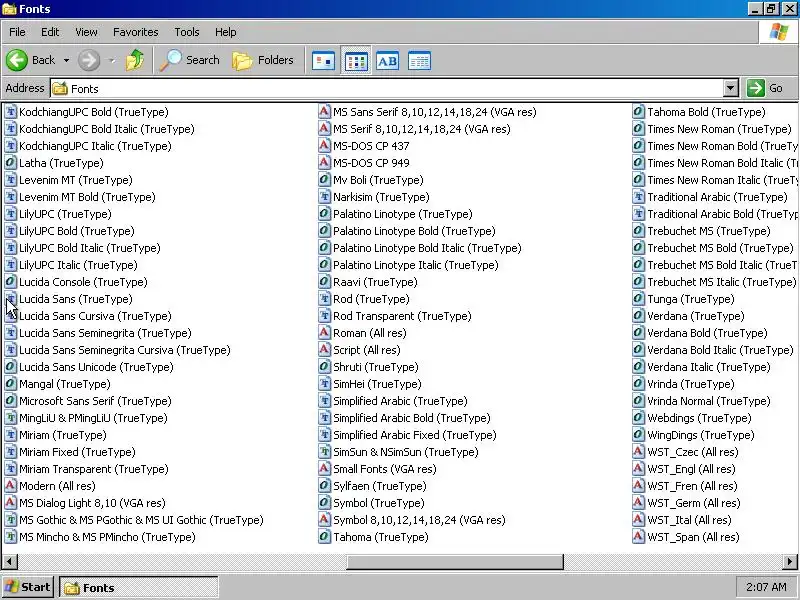Expand the Address bar dropdown

point(731,88)
